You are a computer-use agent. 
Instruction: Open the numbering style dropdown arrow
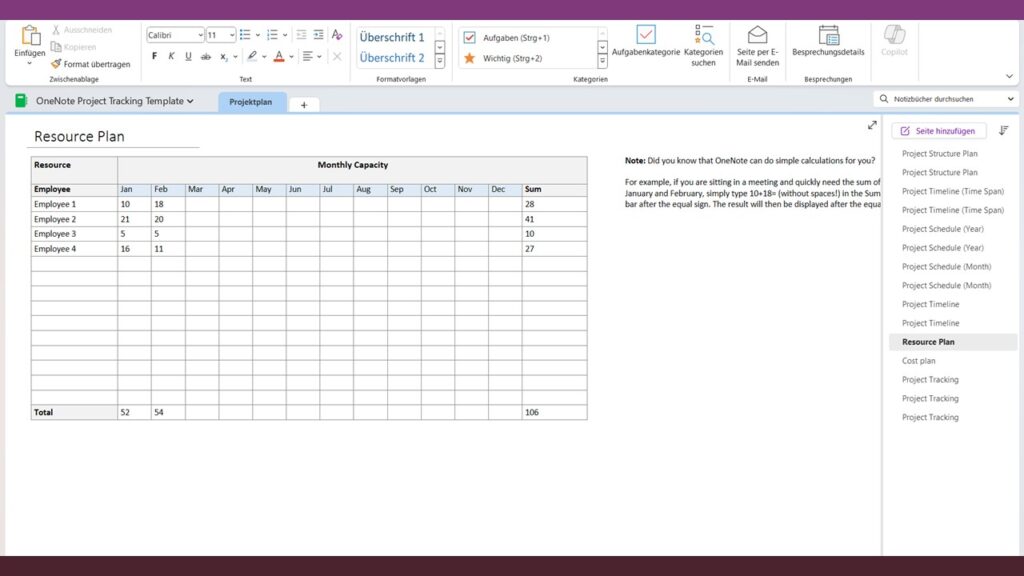pos(285,35)
